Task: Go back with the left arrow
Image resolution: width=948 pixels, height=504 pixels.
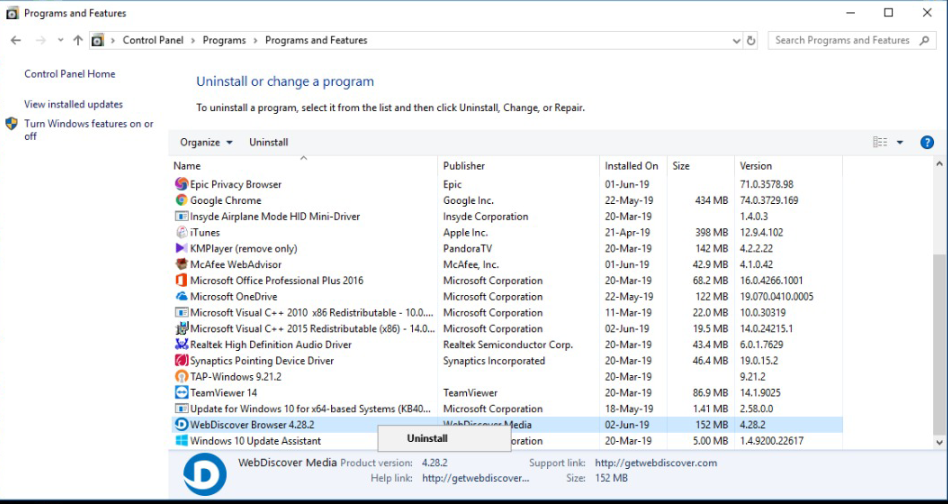Action: click(x=16, y=40)
